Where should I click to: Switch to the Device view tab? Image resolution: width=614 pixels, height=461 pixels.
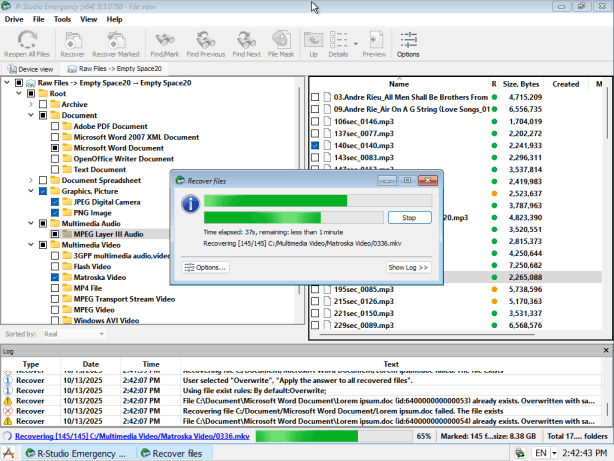(30, 69)
